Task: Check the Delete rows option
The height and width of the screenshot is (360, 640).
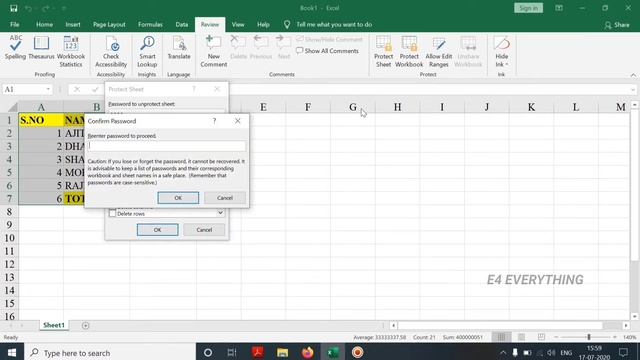Action: point(112,213)
